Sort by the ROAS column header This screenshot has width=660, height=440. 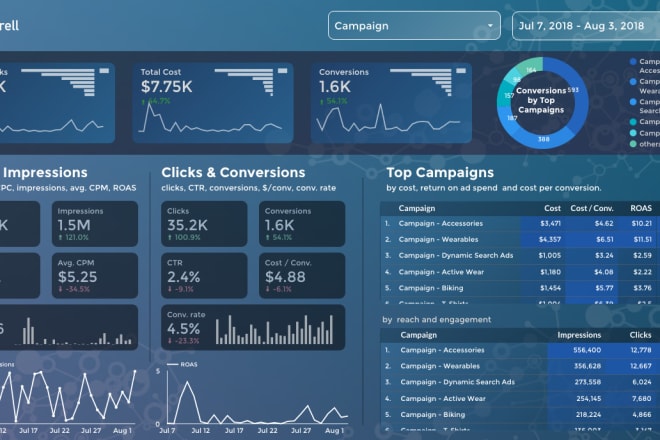[x=641, y=208]
